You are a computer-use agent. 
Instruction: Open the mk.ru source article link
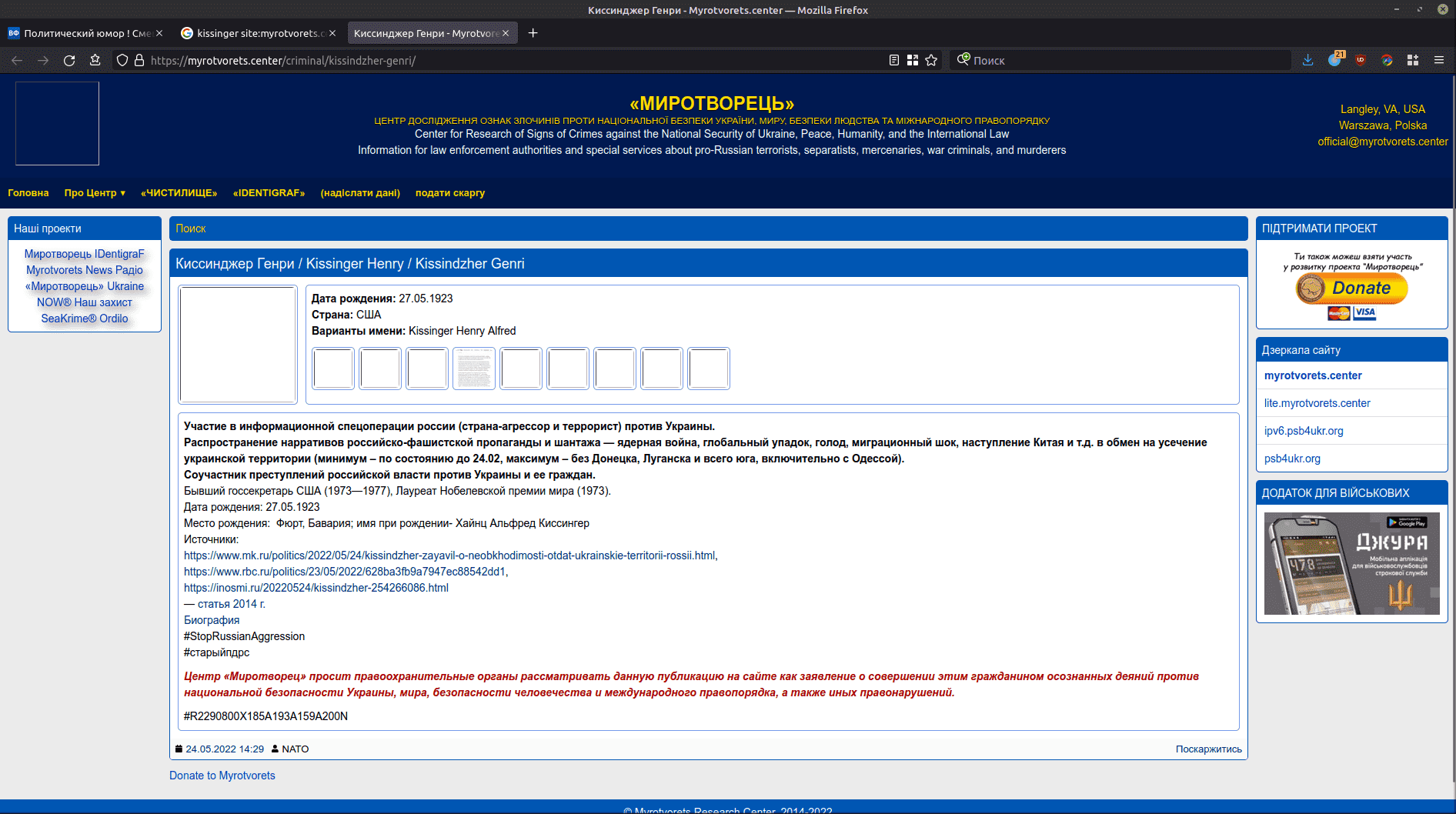pyautogui.click(x=449, y=555)
